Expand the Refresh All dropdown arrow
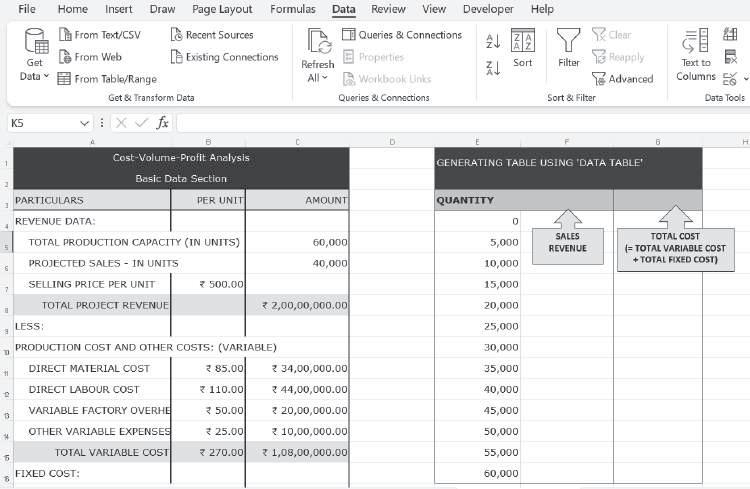Image resolution: width=750 pixels, height=489 pixels. (324, 78)
